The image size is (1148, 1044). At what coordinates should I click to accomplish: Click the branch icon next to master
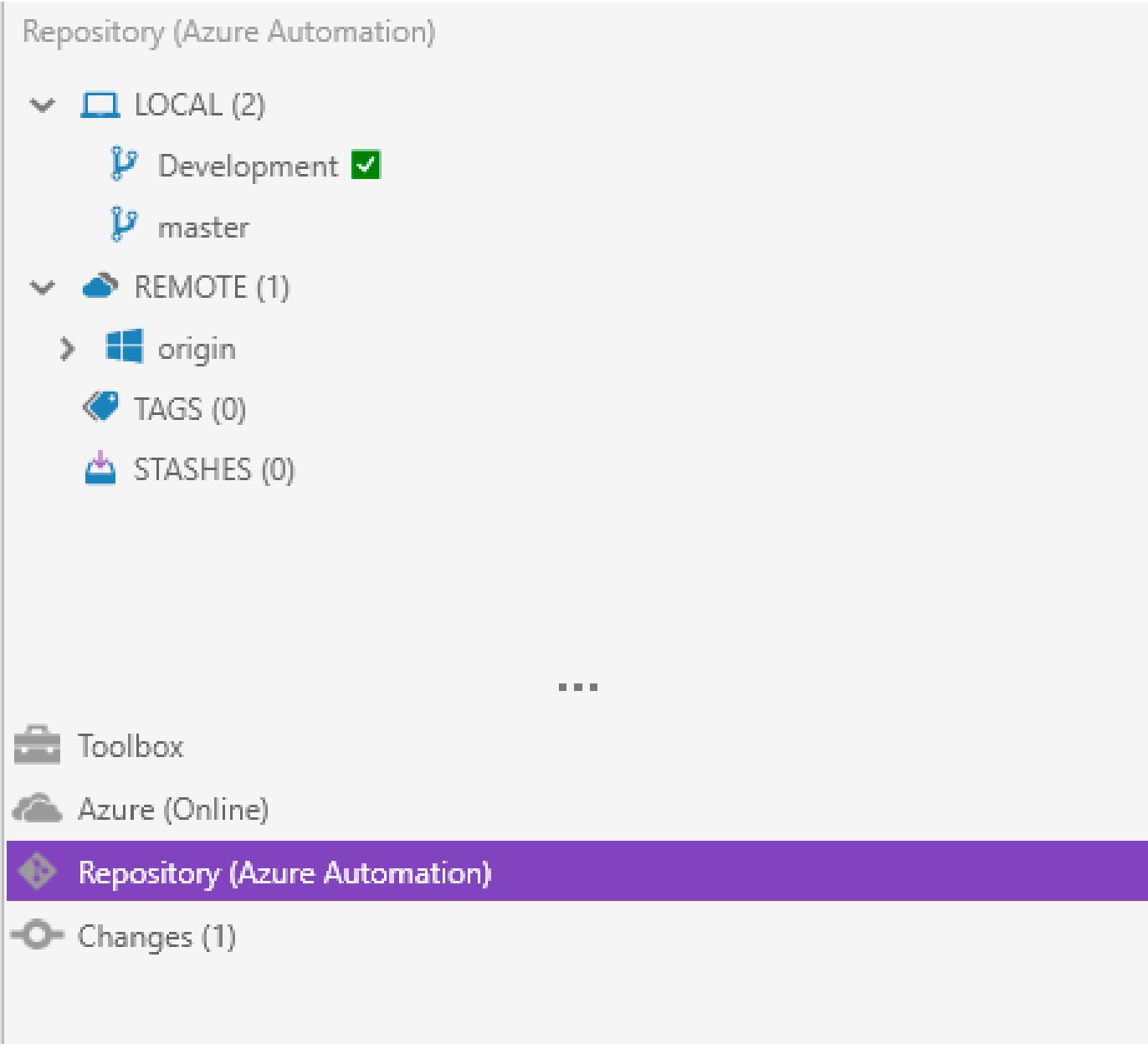point(124,225)
